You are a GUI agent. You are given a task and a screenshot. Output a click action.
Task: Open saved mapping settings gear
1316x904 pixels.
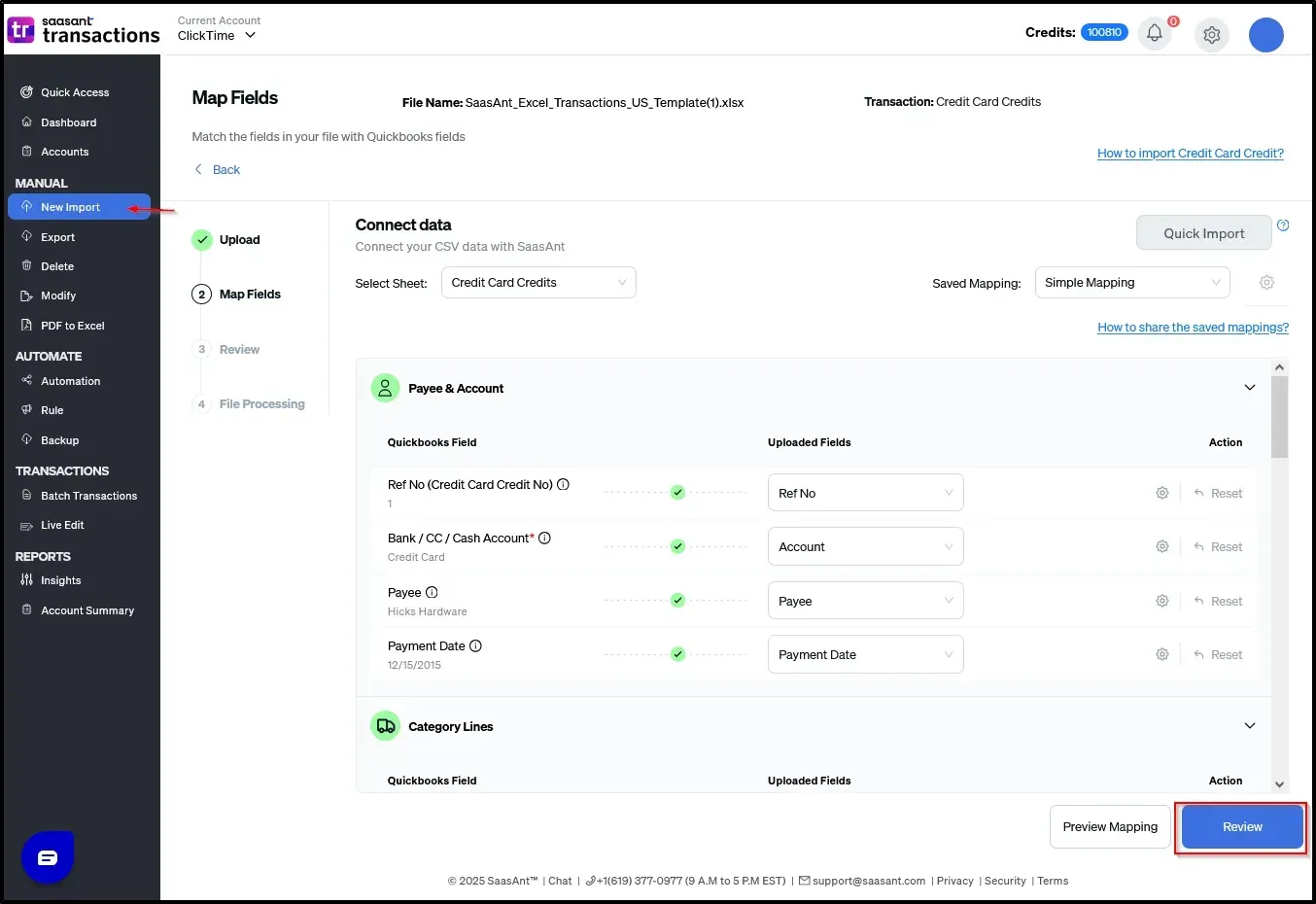tap(1266, 283)
